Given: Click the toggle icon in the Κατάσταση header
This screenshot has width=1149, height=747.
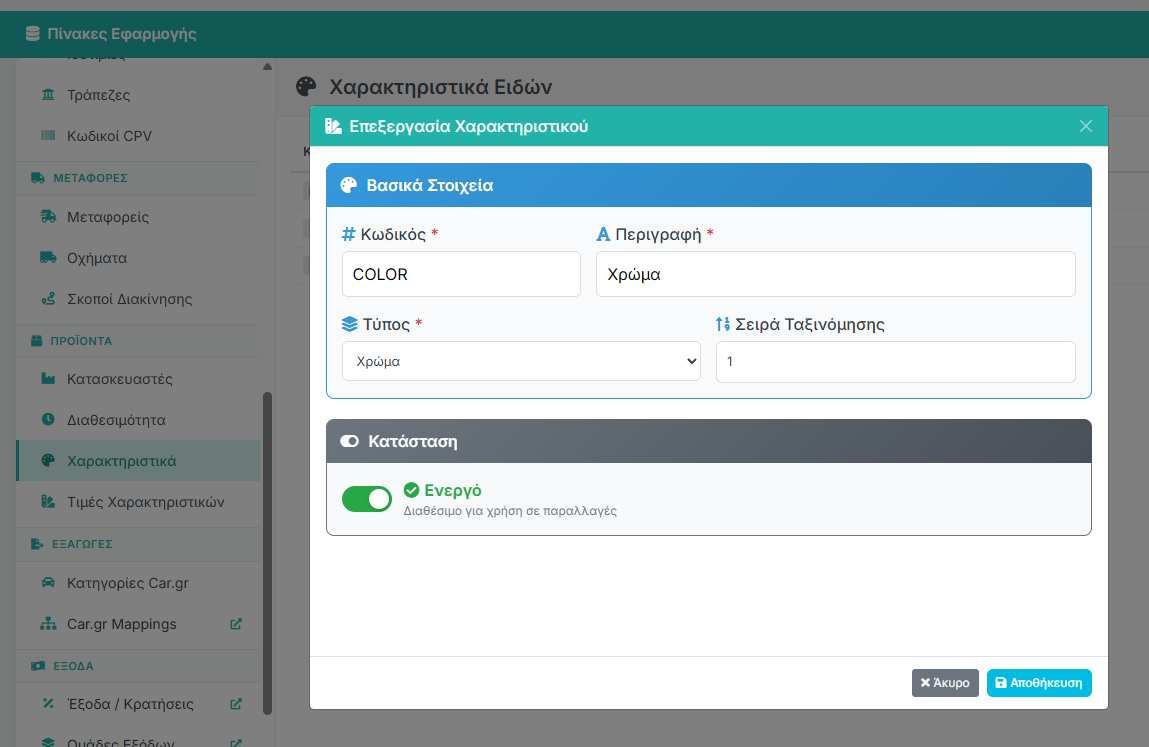Looking at the screenshot, I should coord(350,441).
